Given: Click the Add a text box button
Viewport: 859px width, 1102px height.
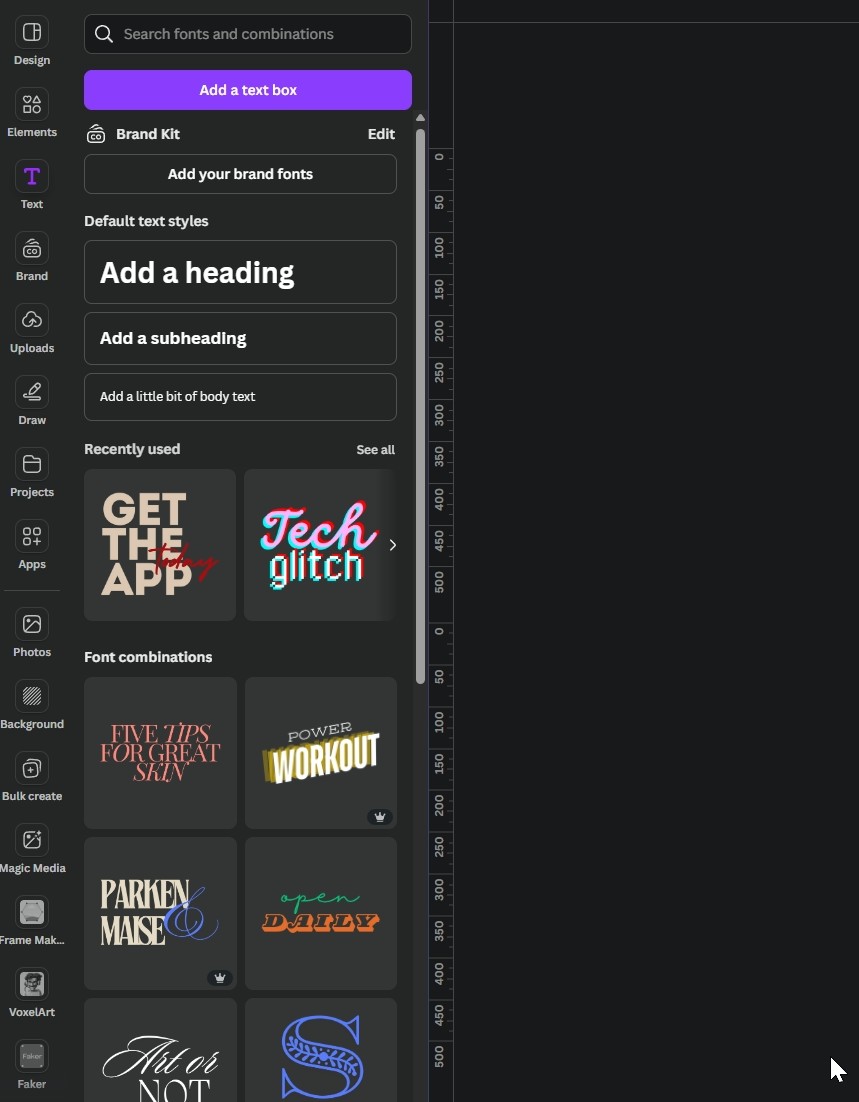Looking at the screenshot, I should point(248,90).
